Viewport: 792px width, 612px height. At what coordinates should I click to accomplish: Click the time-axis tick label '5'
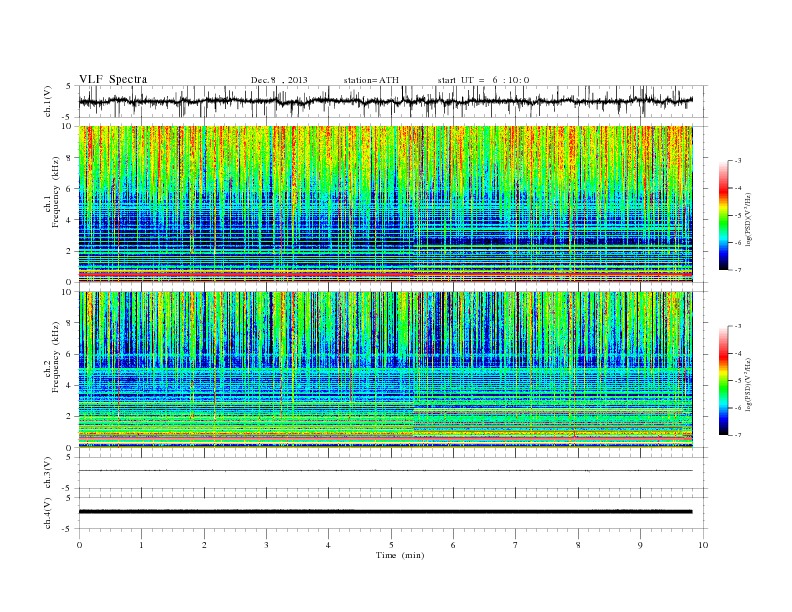point(391,545)
